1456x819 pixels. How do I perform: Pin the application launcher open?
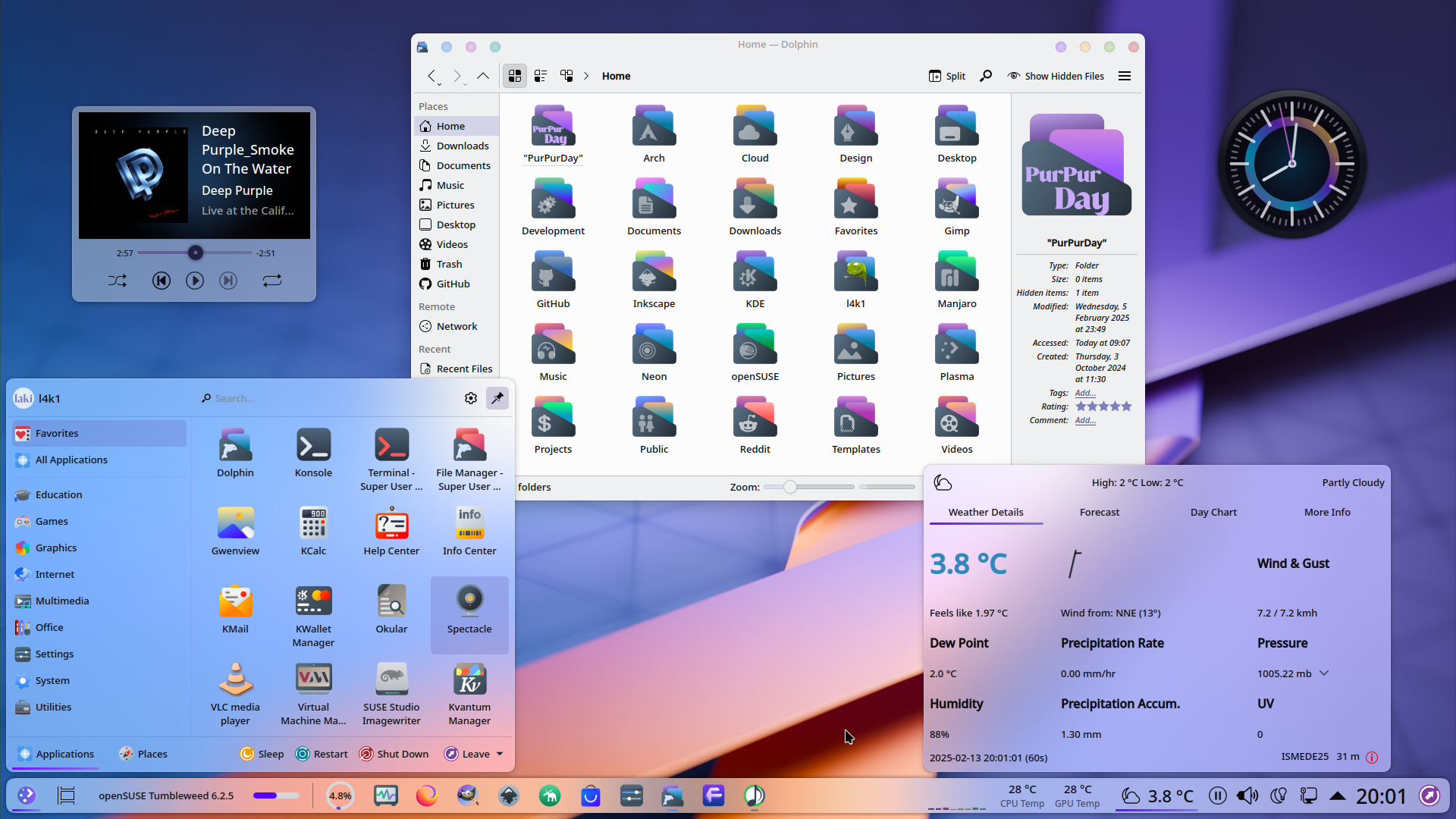click(497, 398)
